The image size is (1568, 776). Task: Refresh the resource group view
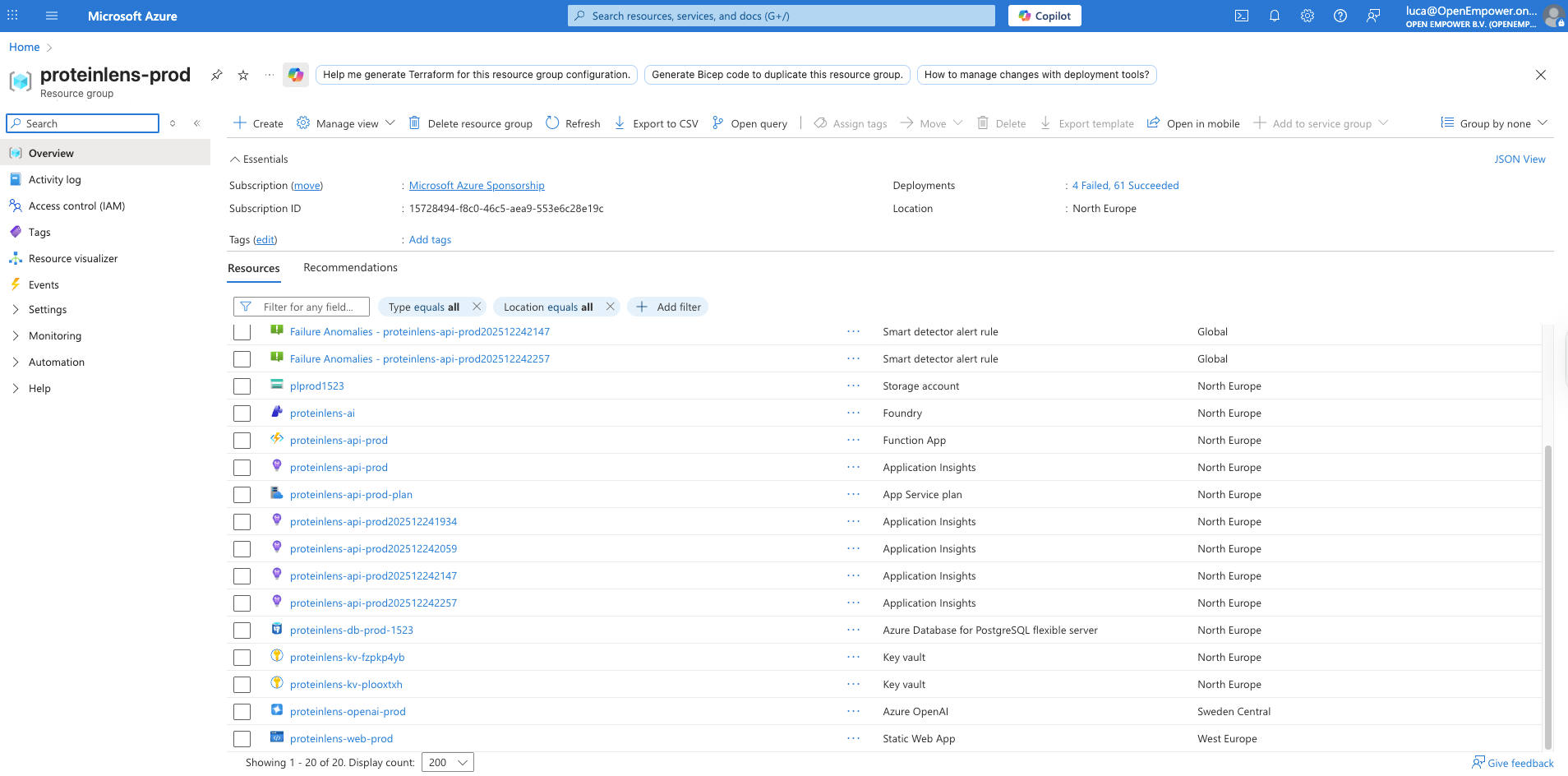point(573,123)
